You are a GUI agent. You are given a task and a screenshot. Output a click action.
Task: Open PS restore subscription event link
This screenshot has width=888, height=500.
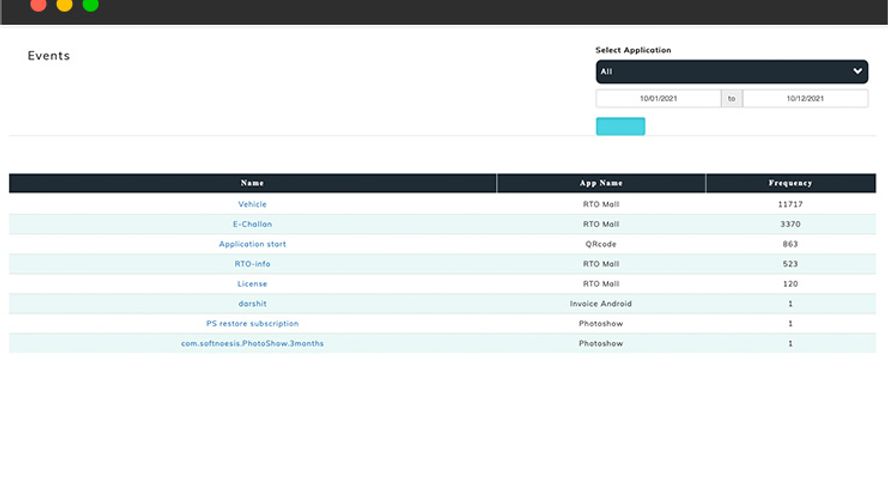pyautogui.click(x=252, y=324)
